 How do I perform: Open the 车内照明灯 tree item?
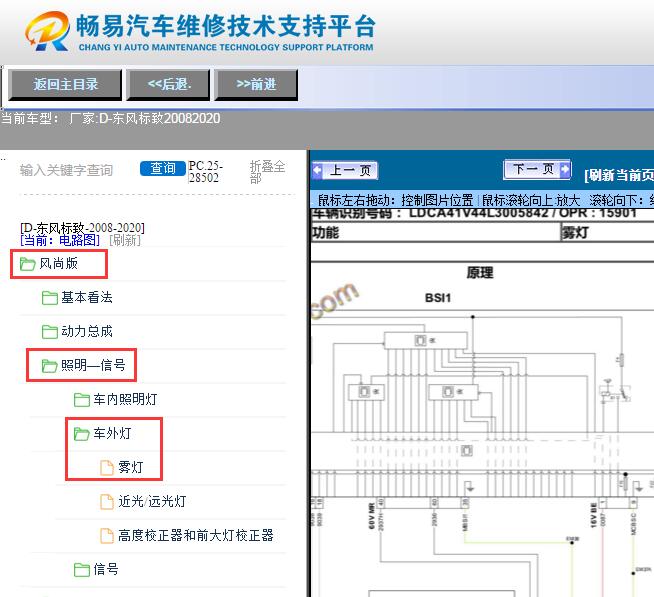point(125,399)
